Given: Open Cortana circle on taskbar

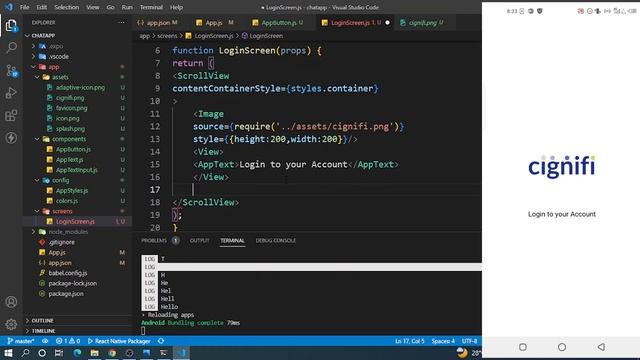Looking at the screenshot, I should pyautogui.click(x=42, y=353).
